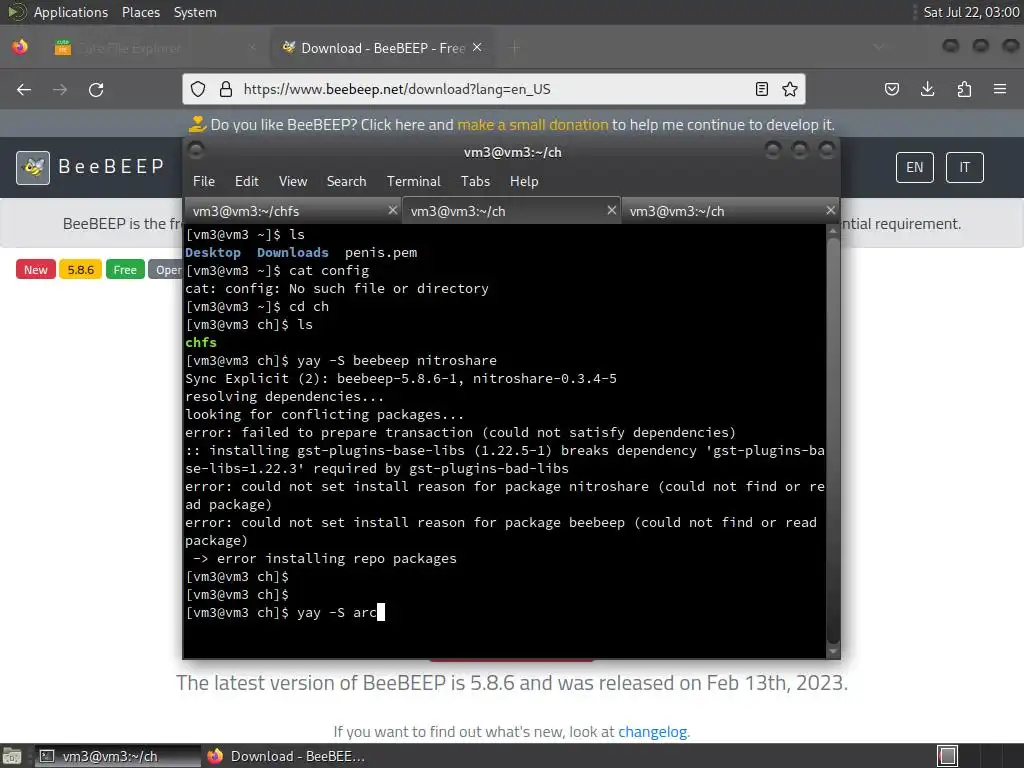Bookmark this page with star icon
The image size is (1024, 768).
(790, 89)
